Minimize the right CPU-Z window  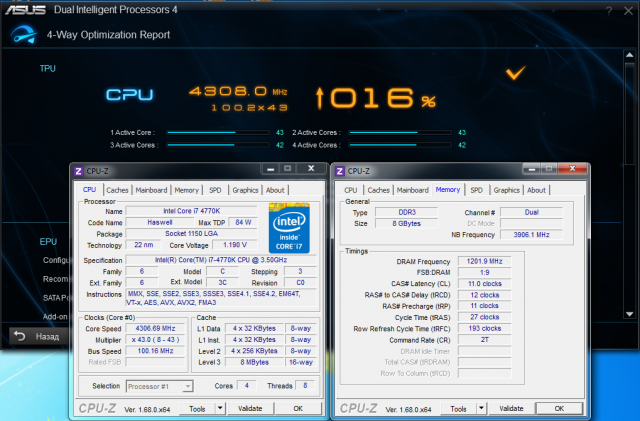pyautogui.click(x=531, y=169)
